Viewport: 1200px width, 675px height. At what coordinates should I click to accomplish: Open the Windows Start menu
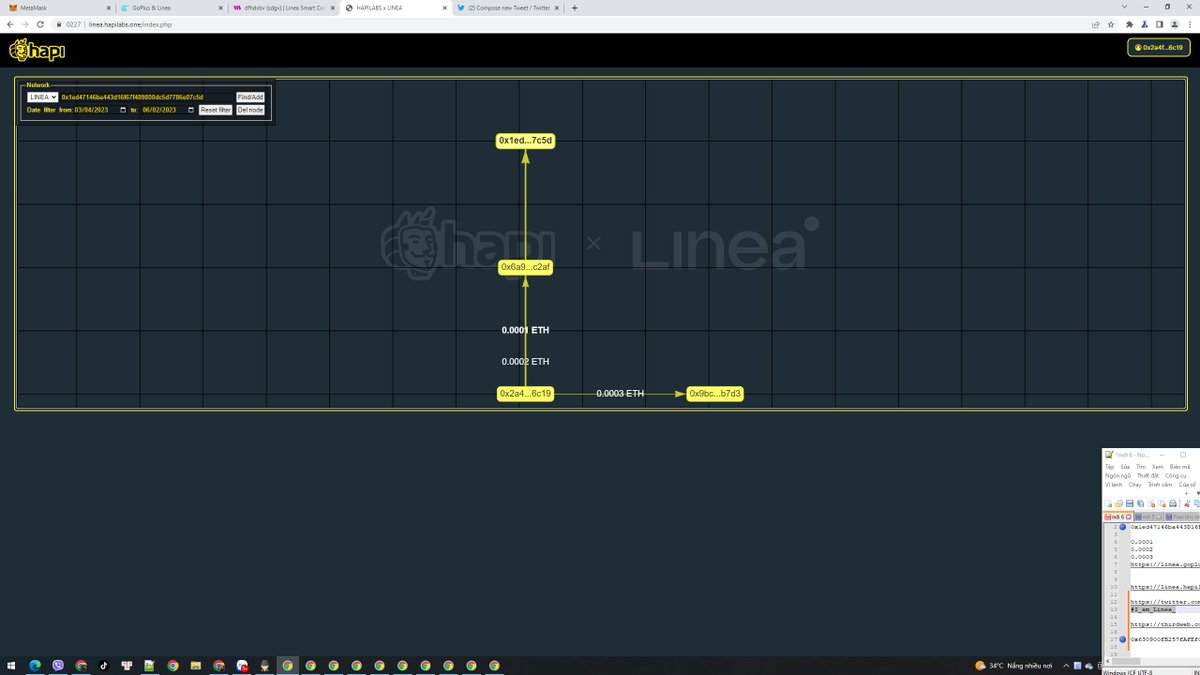coord(10,665)
